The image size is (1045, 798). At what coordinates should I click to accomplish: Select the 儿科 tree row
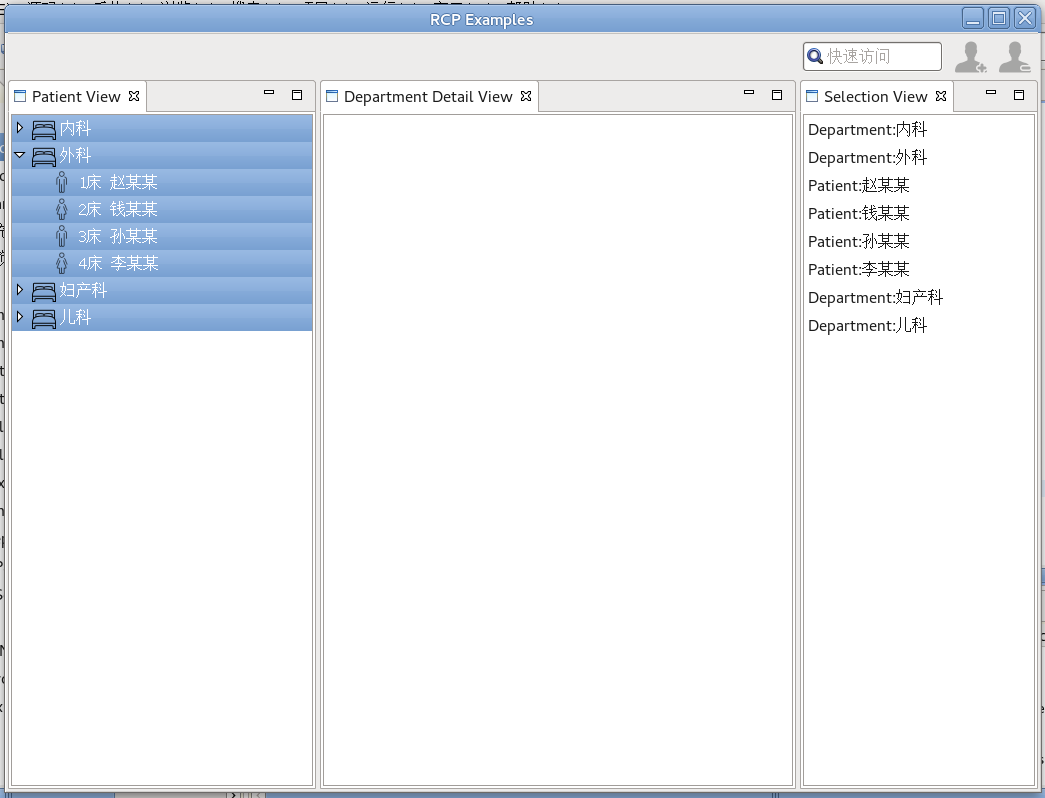(162, 317)
